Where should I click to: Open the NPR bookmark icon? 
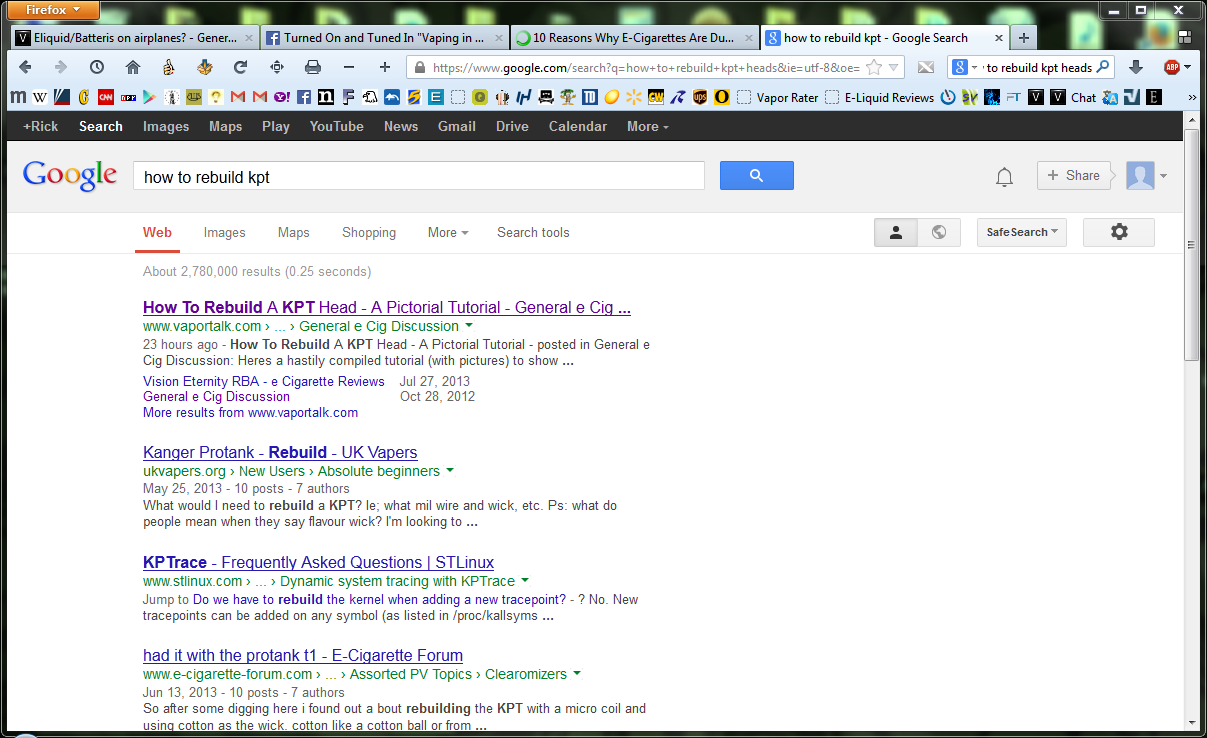128,97
